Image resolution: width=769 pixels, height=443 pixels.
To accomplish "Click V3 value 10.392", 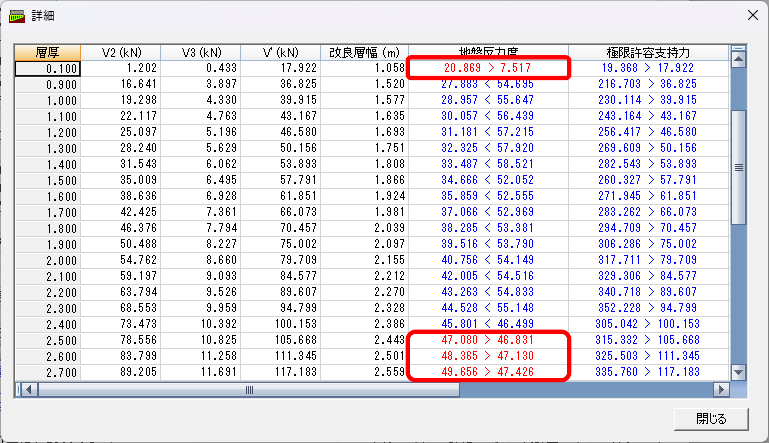I will coord(201,324).
